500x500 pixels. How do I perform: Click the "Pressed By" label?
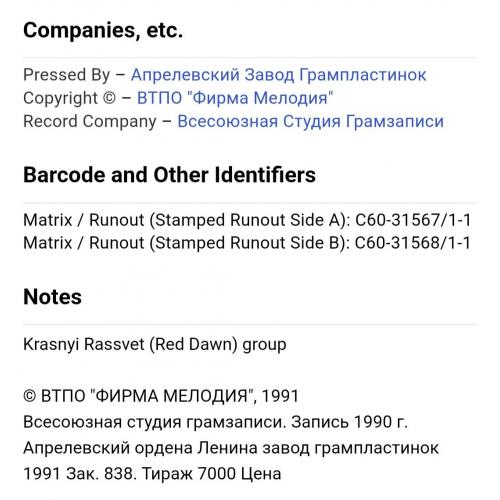66,75
